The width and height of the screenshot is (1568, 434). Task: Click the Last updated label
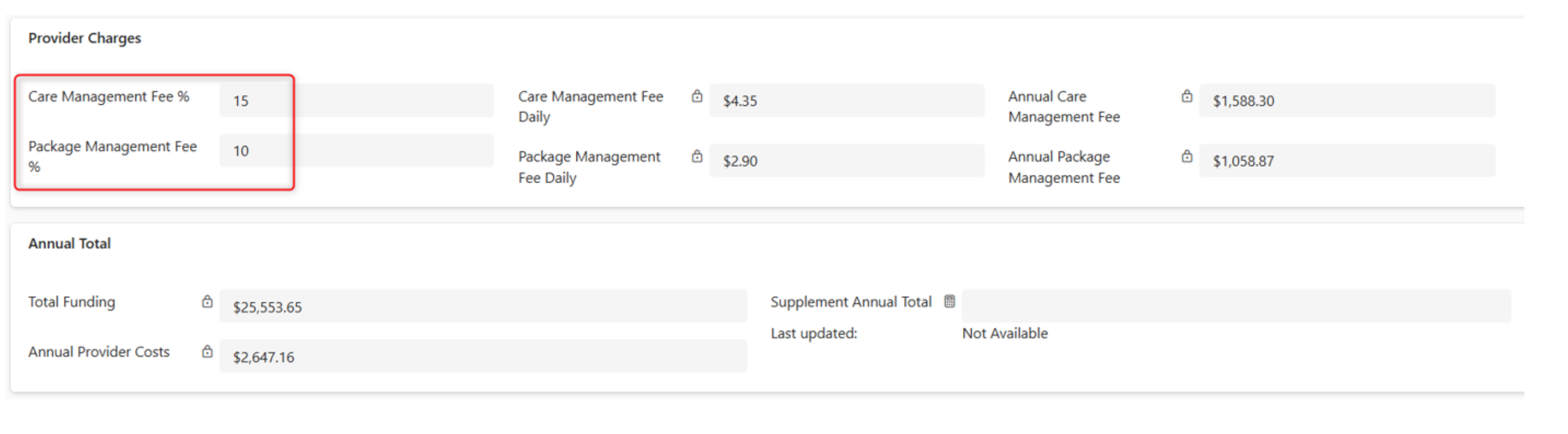[x=813, y=333]
